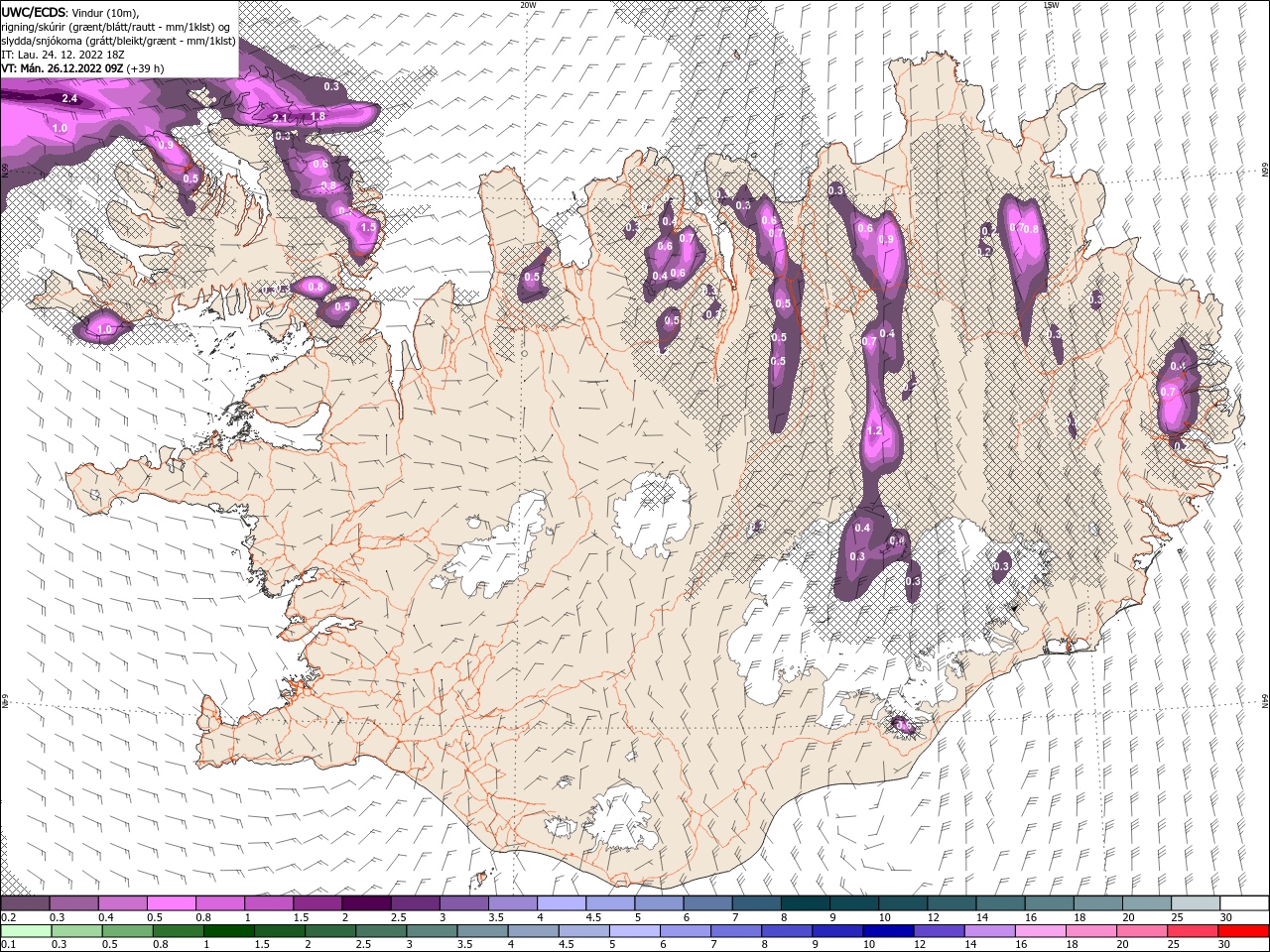The height and width of the screenshot is (952, 1270).
Task: Click the pale lavender 4–4.5 swatch in upper legend row
Action: click(561, 903)
